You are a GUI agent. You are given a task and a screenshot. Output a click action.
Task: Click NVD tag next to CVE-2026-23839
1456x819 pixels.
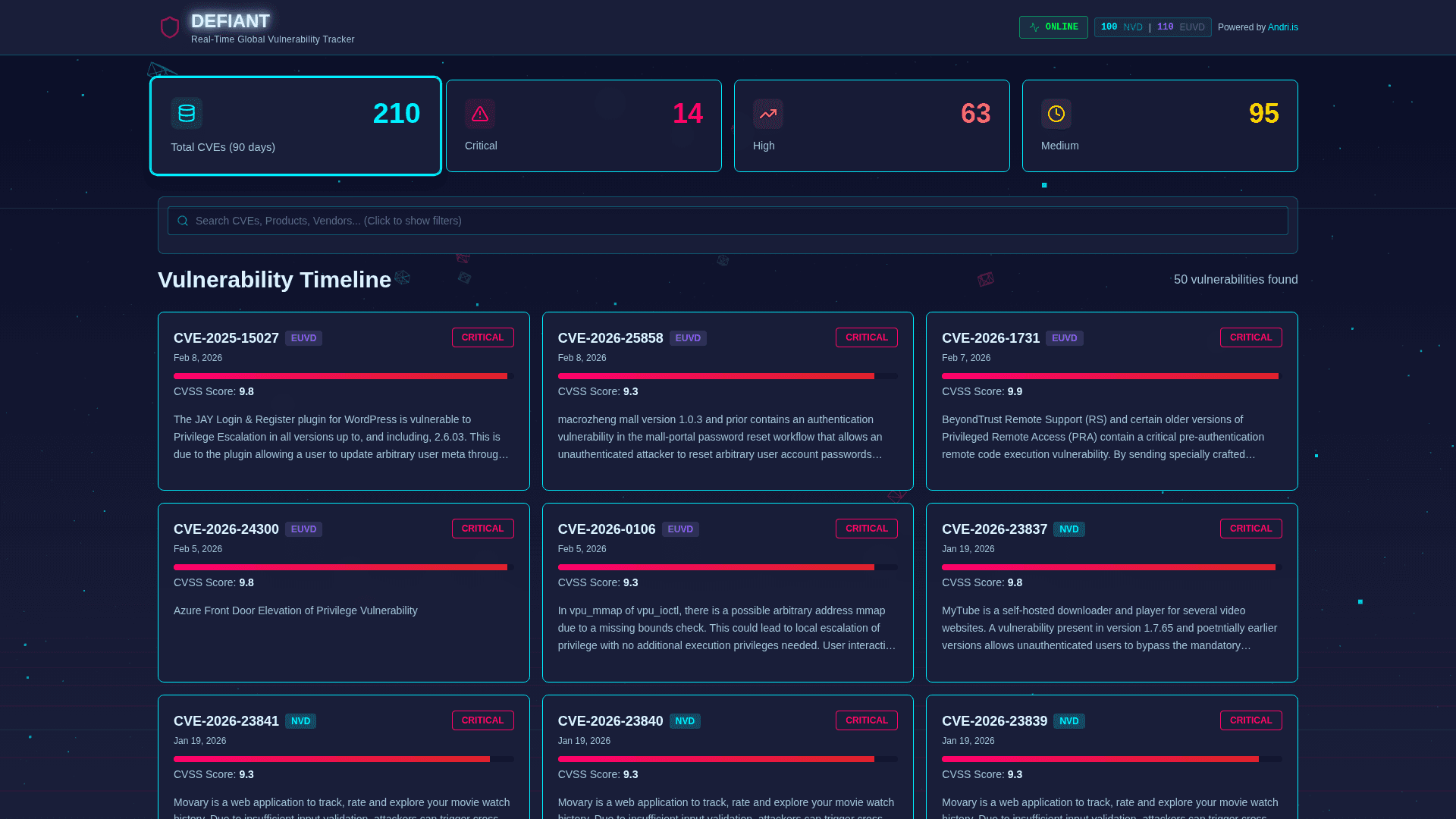(1069, 721)
